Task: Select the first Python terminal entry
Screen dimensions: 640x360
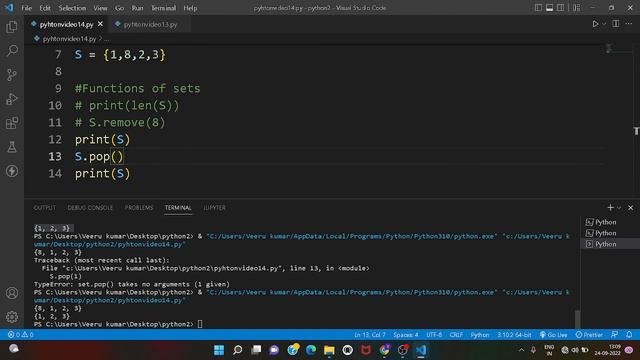Action: (610, 222)
